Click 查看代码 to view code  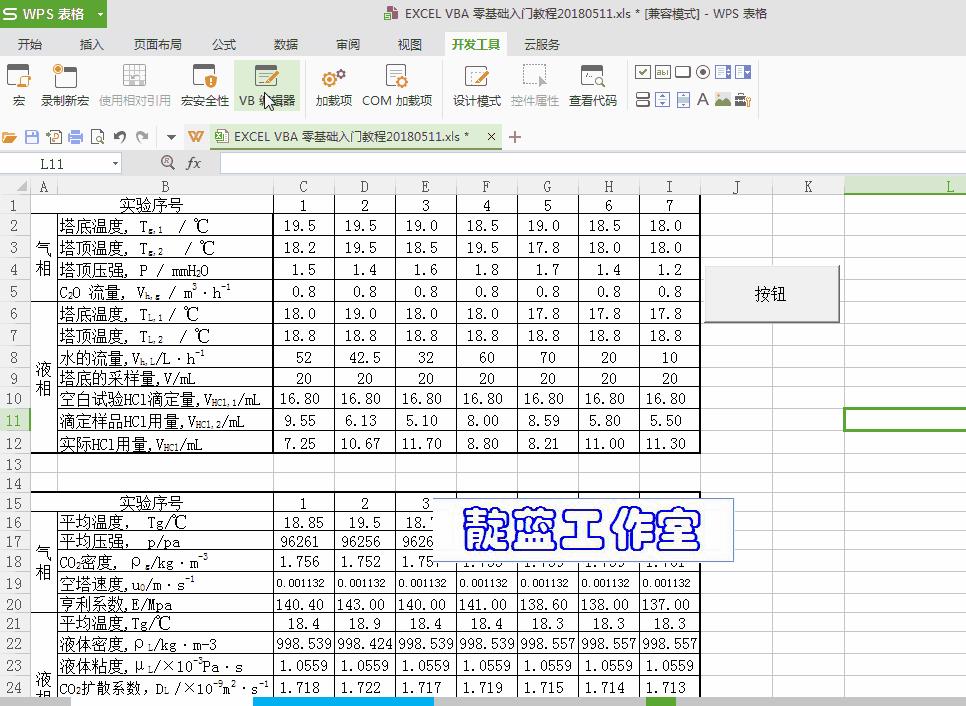tap(593, 85)
